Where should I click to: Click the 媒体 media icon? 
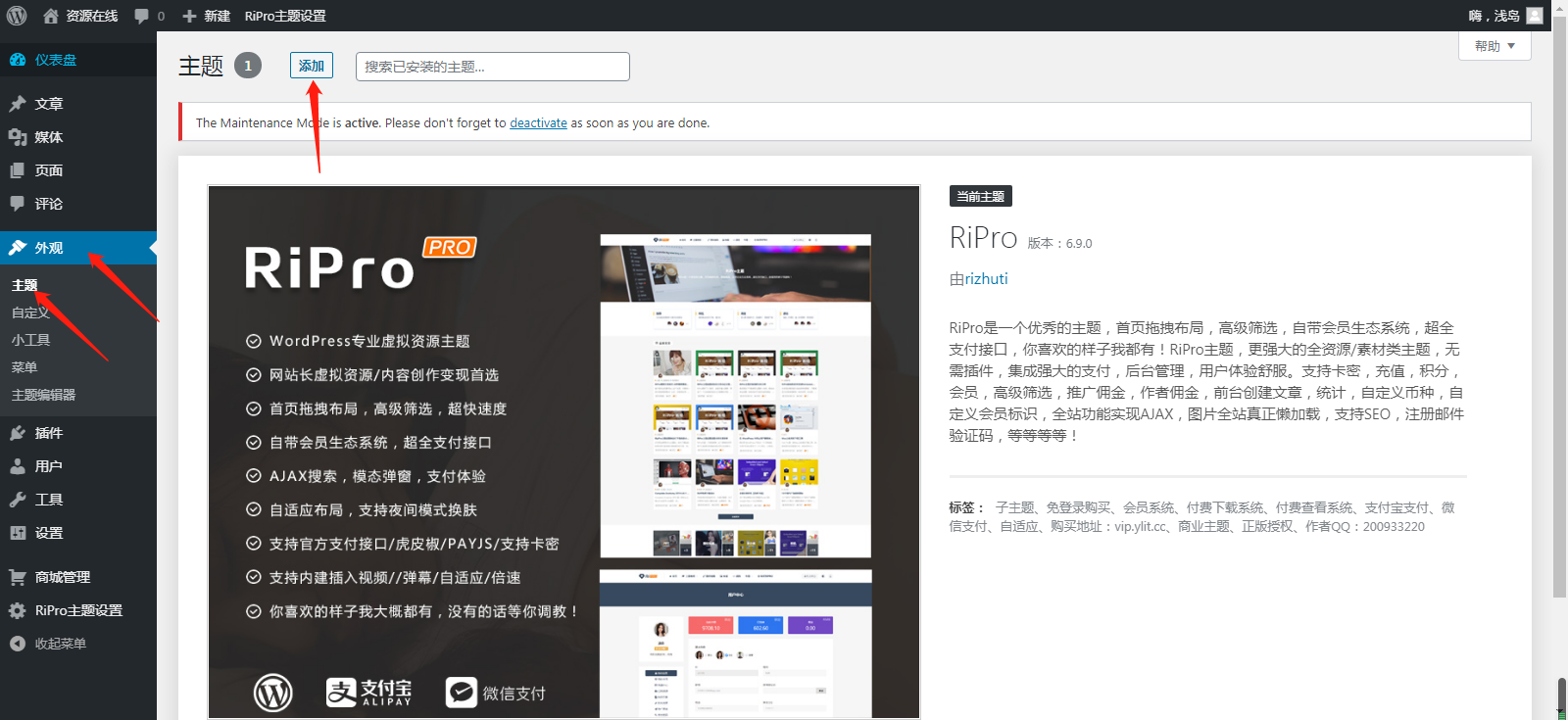[x=18, y=137]
